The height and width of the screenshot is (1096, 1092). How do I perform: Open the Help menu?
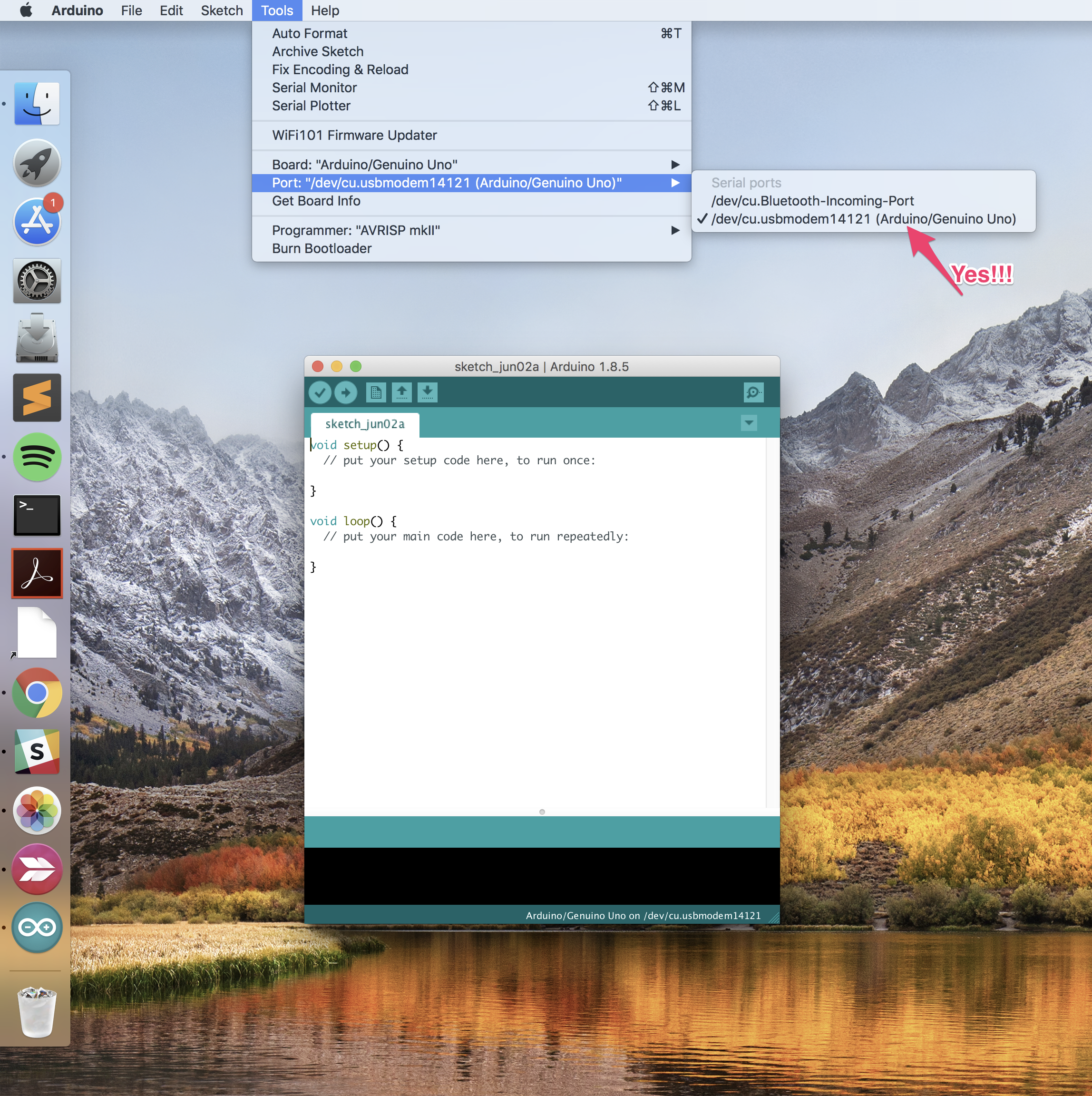(325, 10)
